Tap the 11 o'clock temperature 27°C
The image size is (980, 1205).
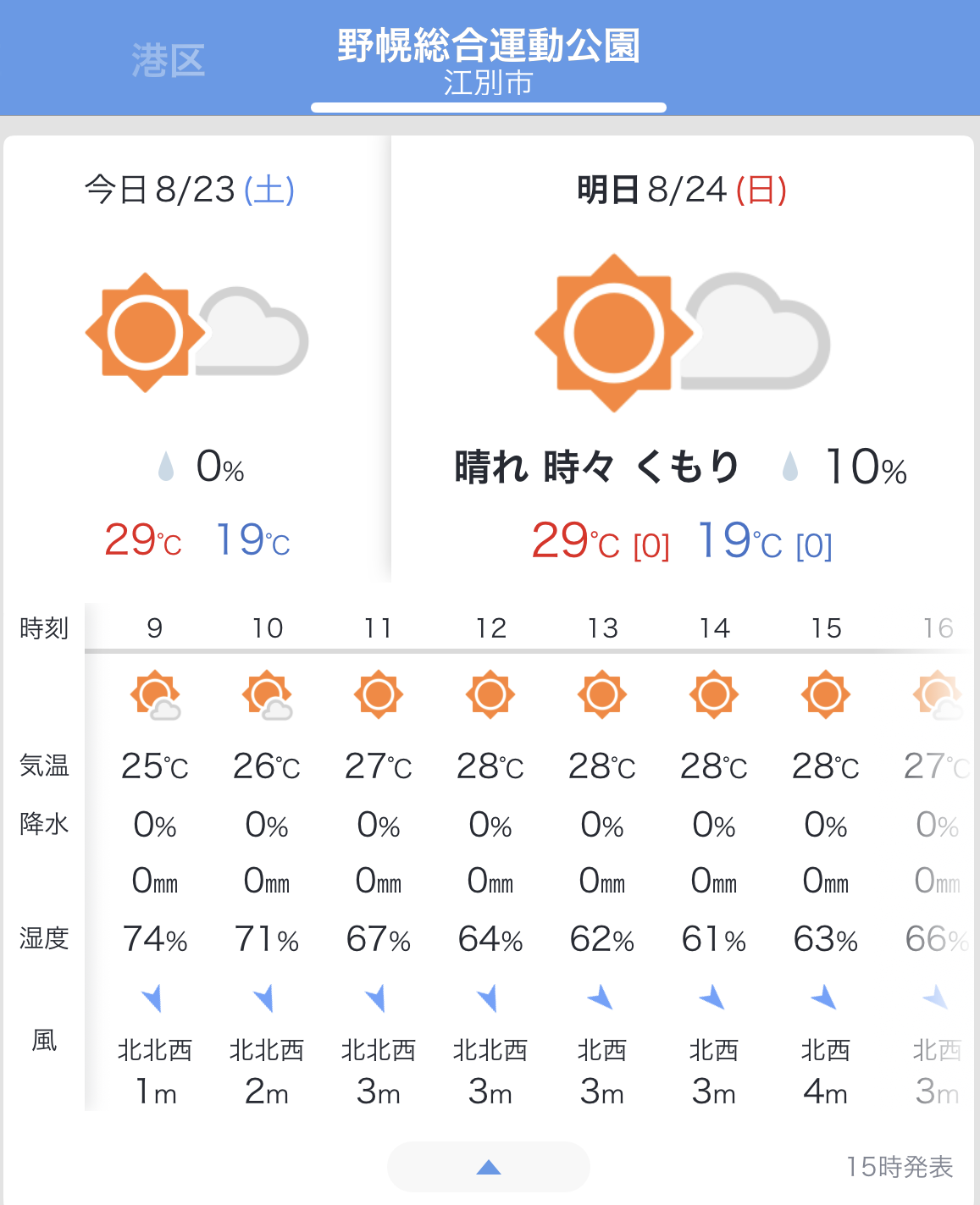pyautogui.click(x=379, y=767)
